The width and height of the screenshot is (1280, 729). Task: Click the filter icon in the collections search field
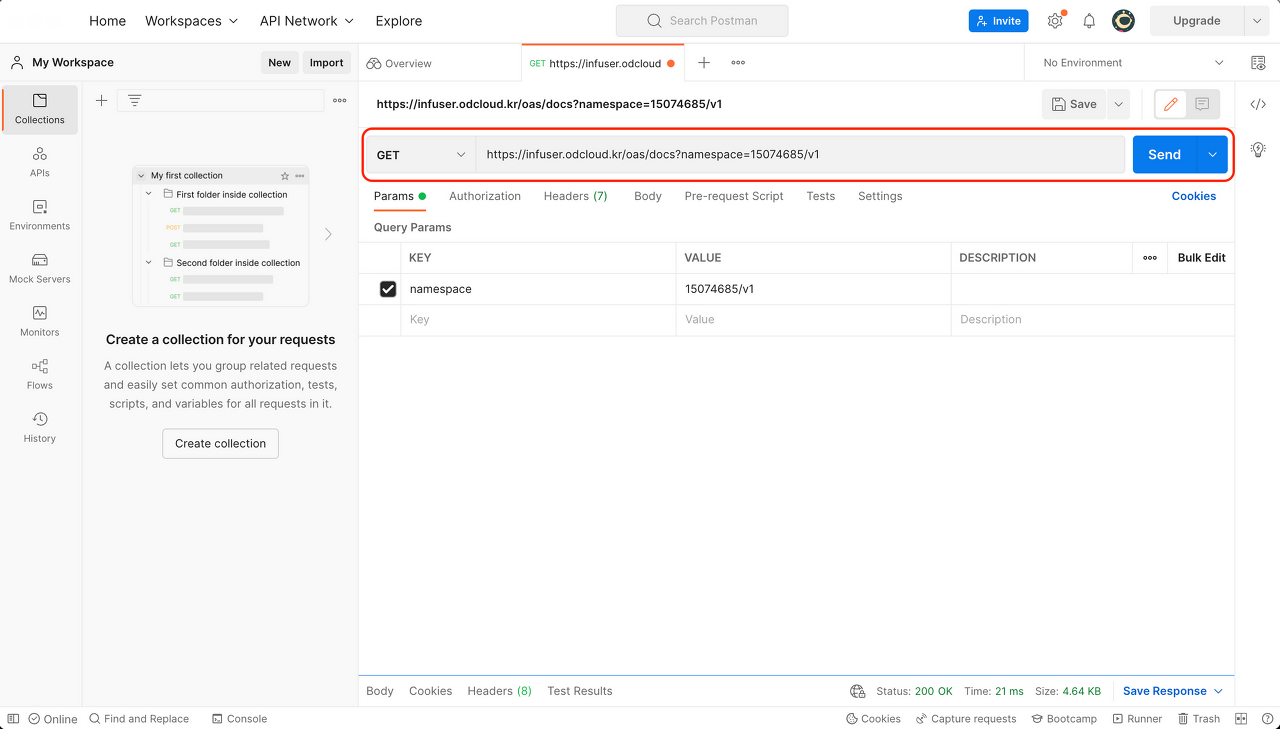coord(134,100)
